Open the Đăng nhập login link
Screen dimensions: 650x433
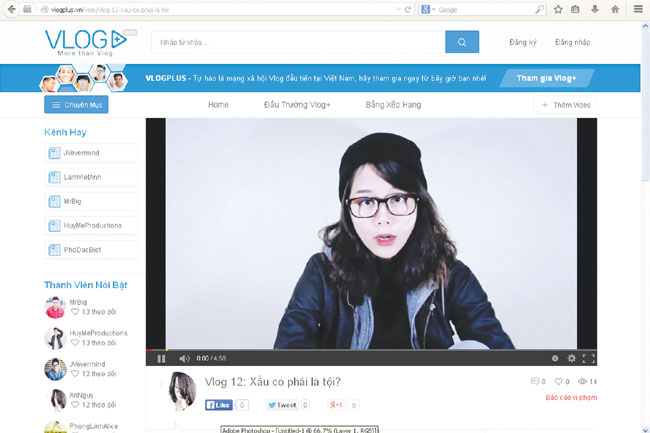(572, 42)
